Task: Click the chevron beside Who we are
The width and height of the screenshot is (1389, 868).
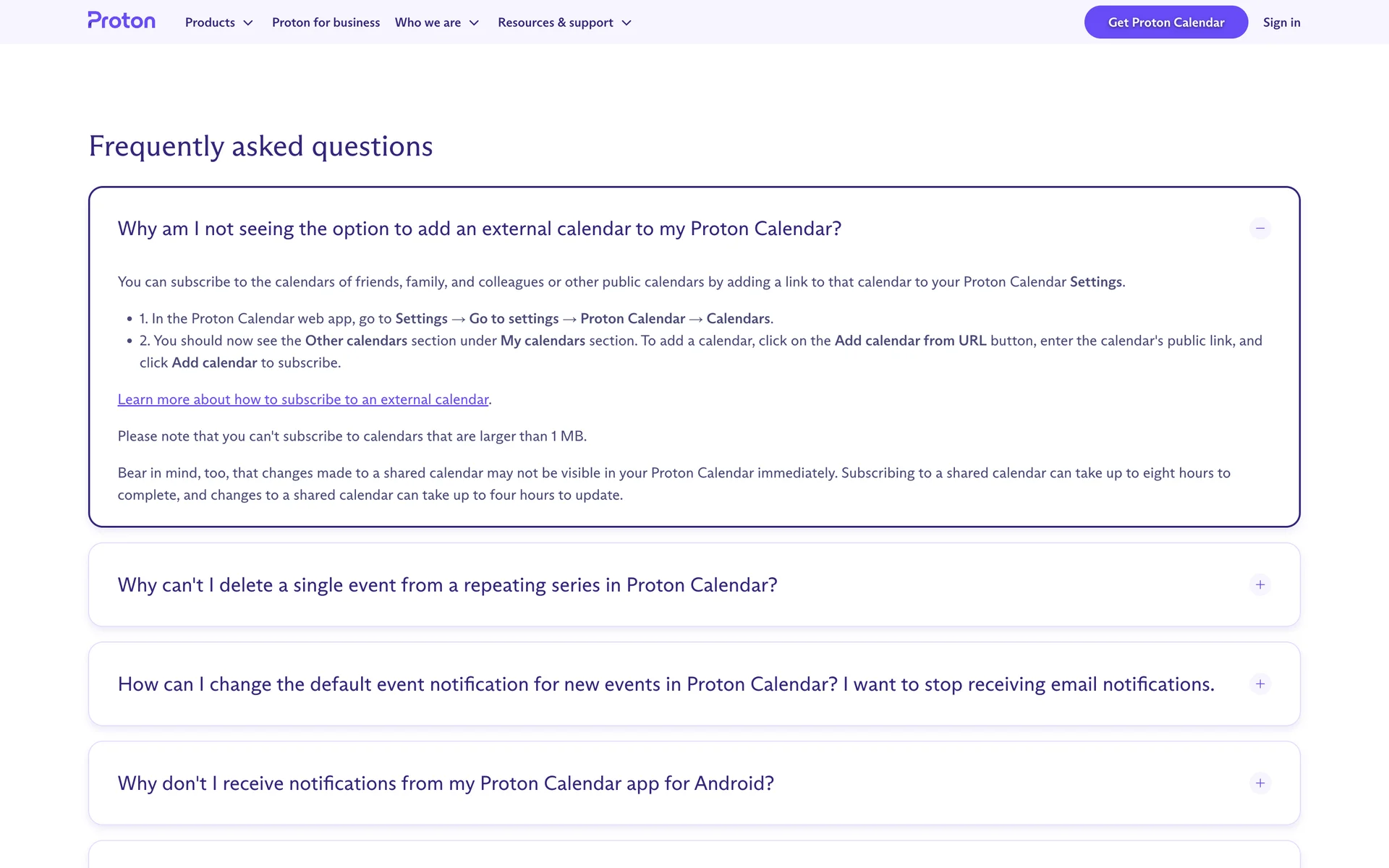Action: click(x=475, y=23)
